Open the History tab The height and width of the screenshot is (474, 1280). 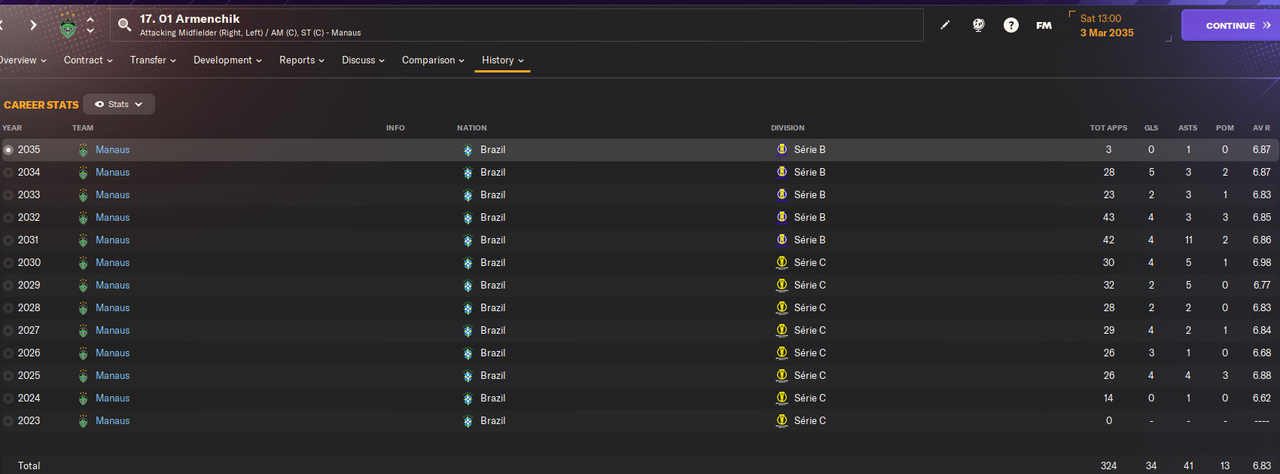coord(503,60)
